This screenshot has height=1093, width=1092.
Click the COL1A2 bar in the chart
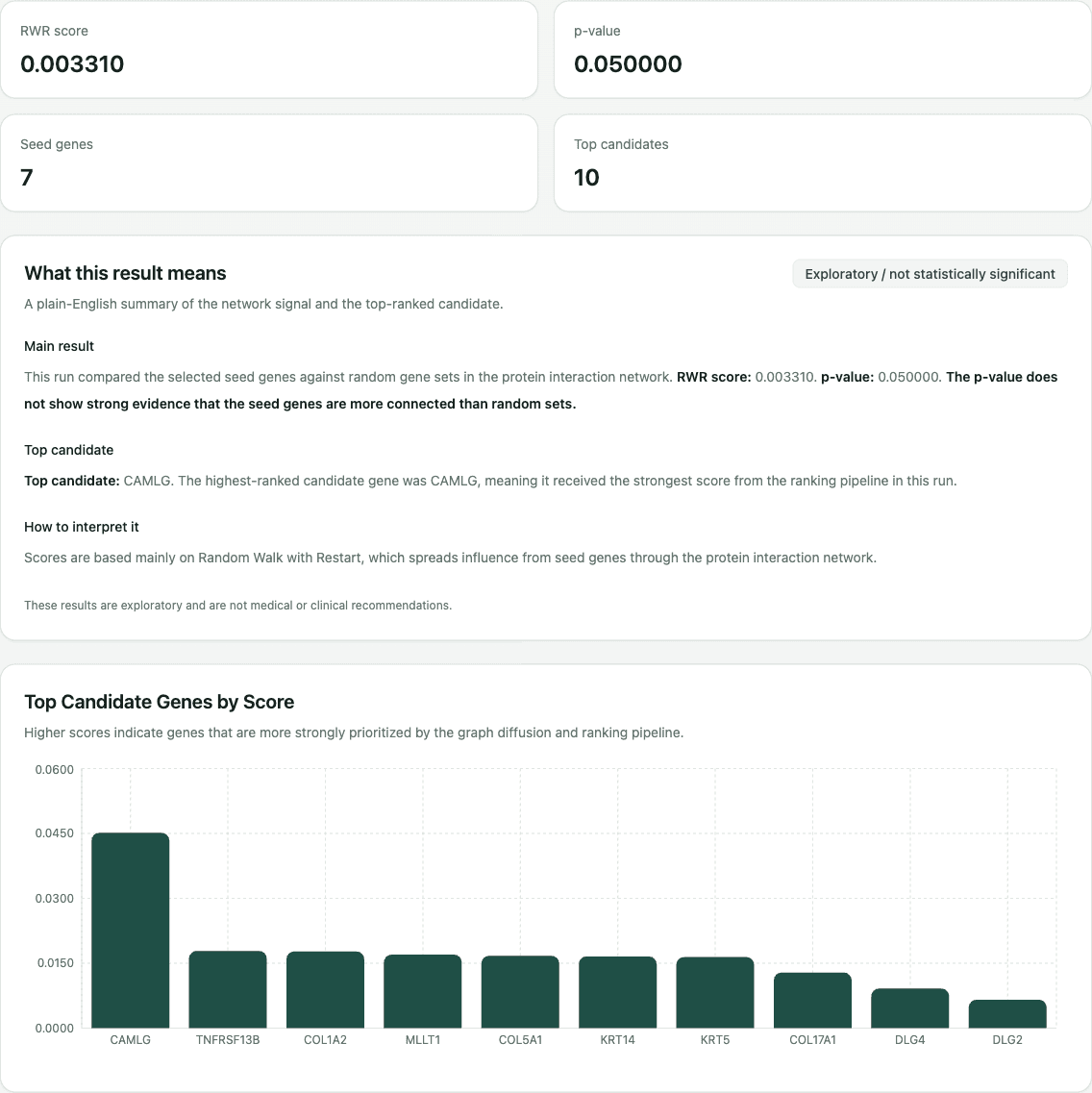tap(326, 990)
